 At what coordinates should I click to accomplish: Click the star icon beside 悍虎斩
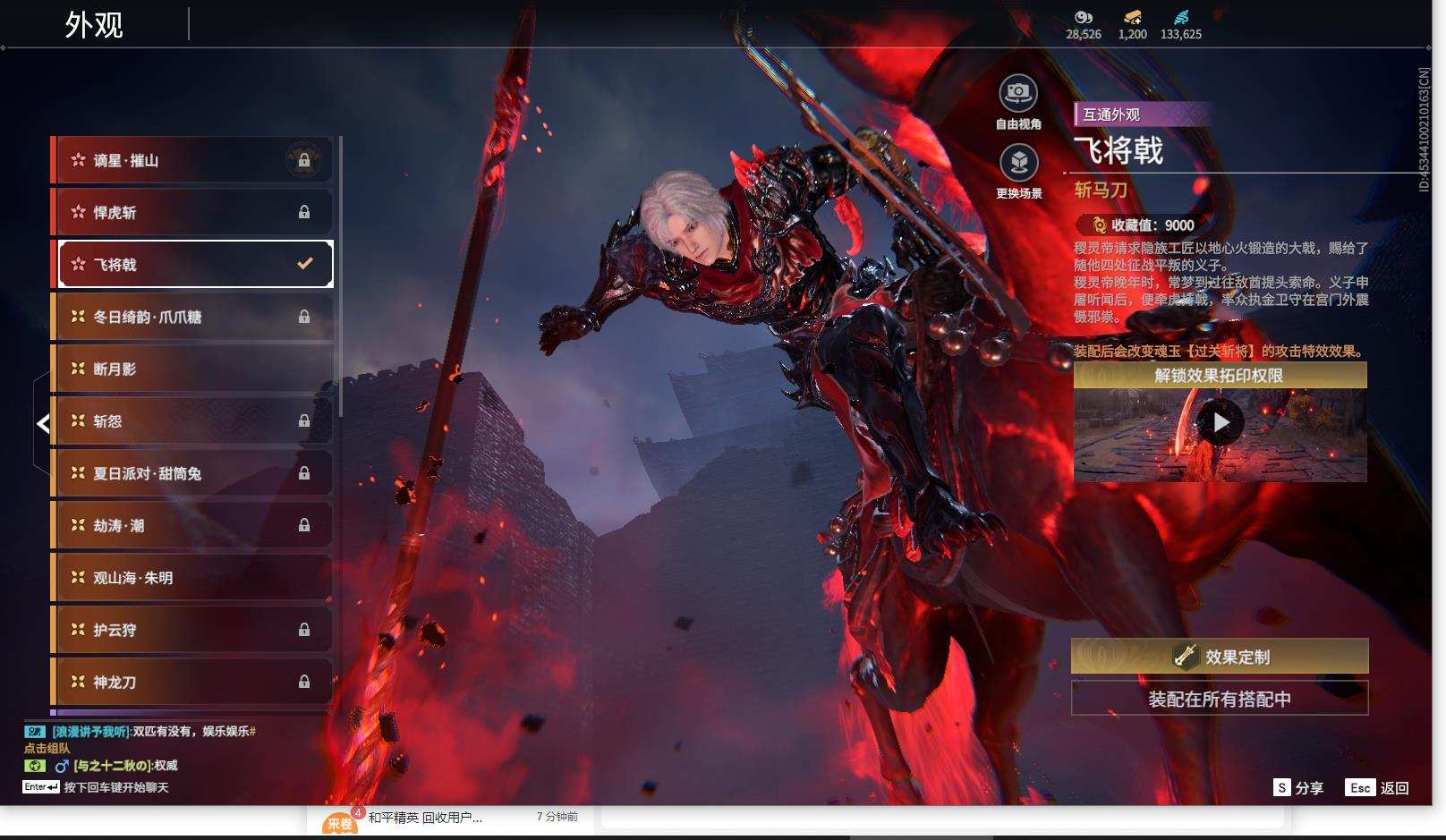coord(78,212)
